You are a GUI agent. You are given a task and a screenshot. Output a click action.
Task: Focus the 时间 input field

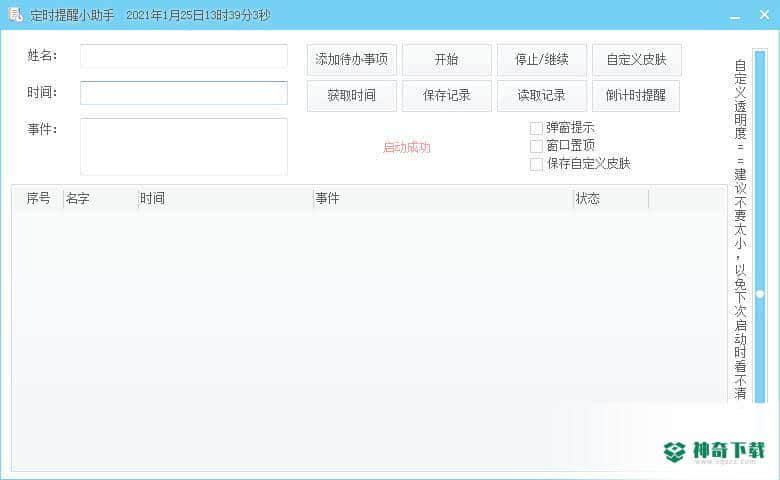point(184,93)
